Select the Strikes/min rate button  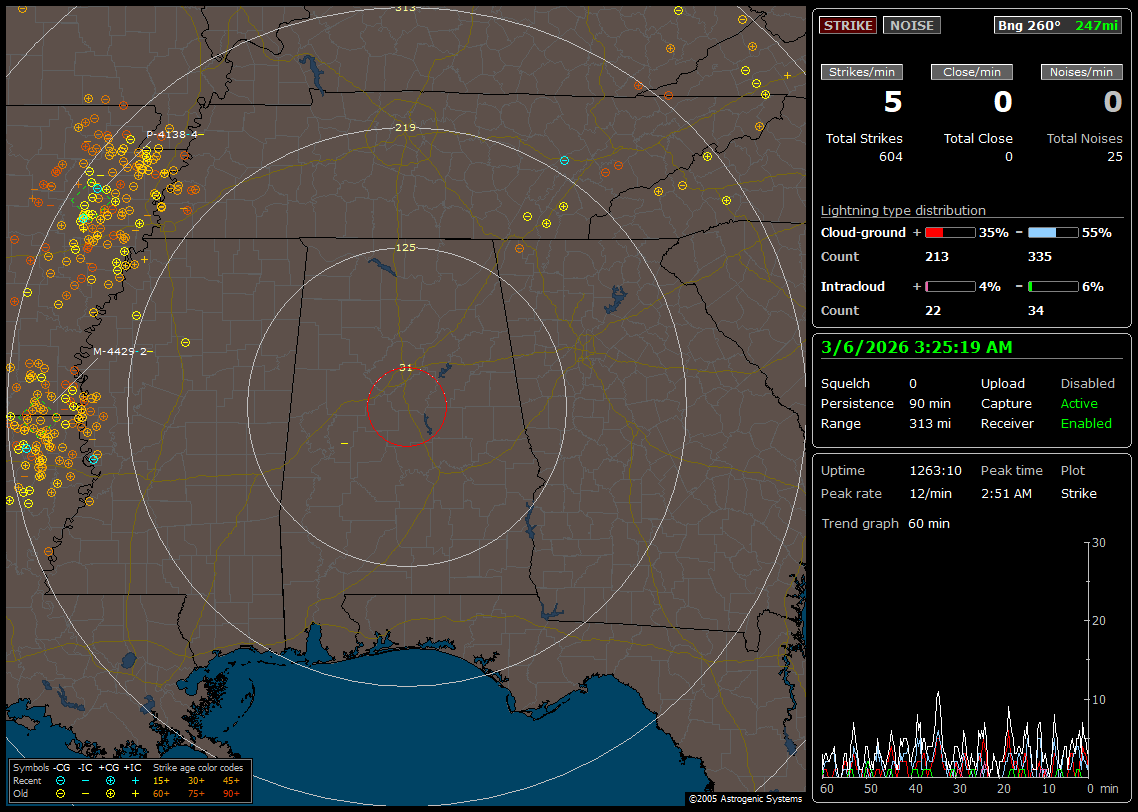tap(862, 72)
